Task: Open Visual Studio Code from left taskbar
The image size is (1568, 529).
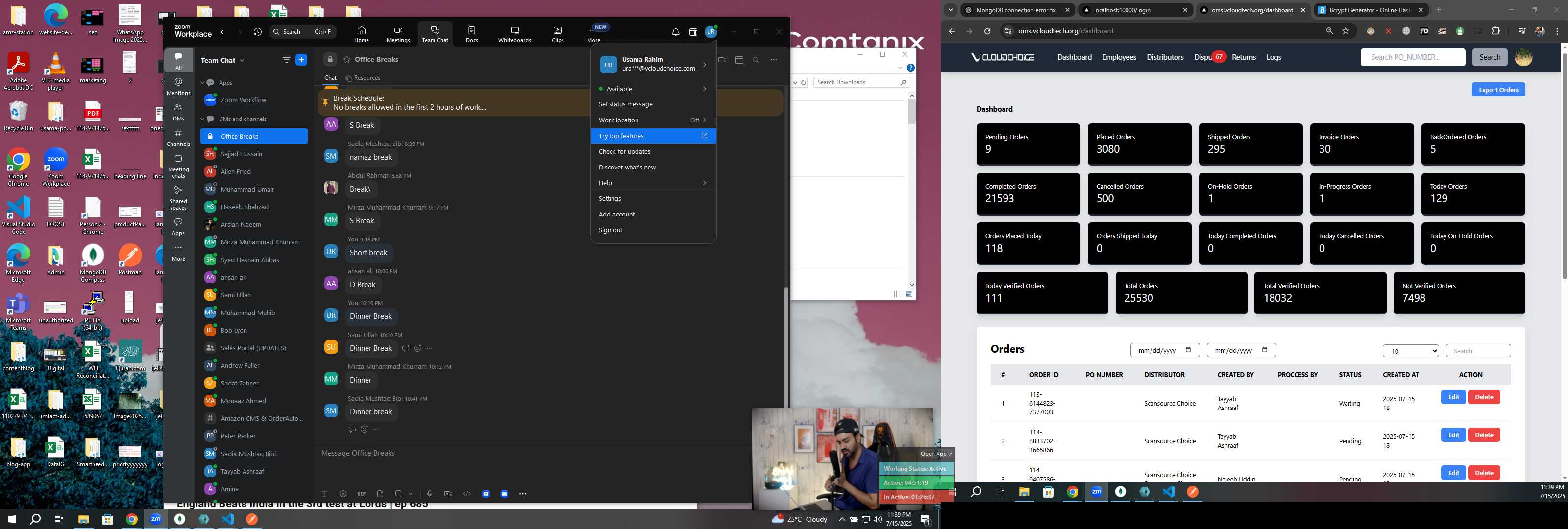Action: click(x=228, y=519)
